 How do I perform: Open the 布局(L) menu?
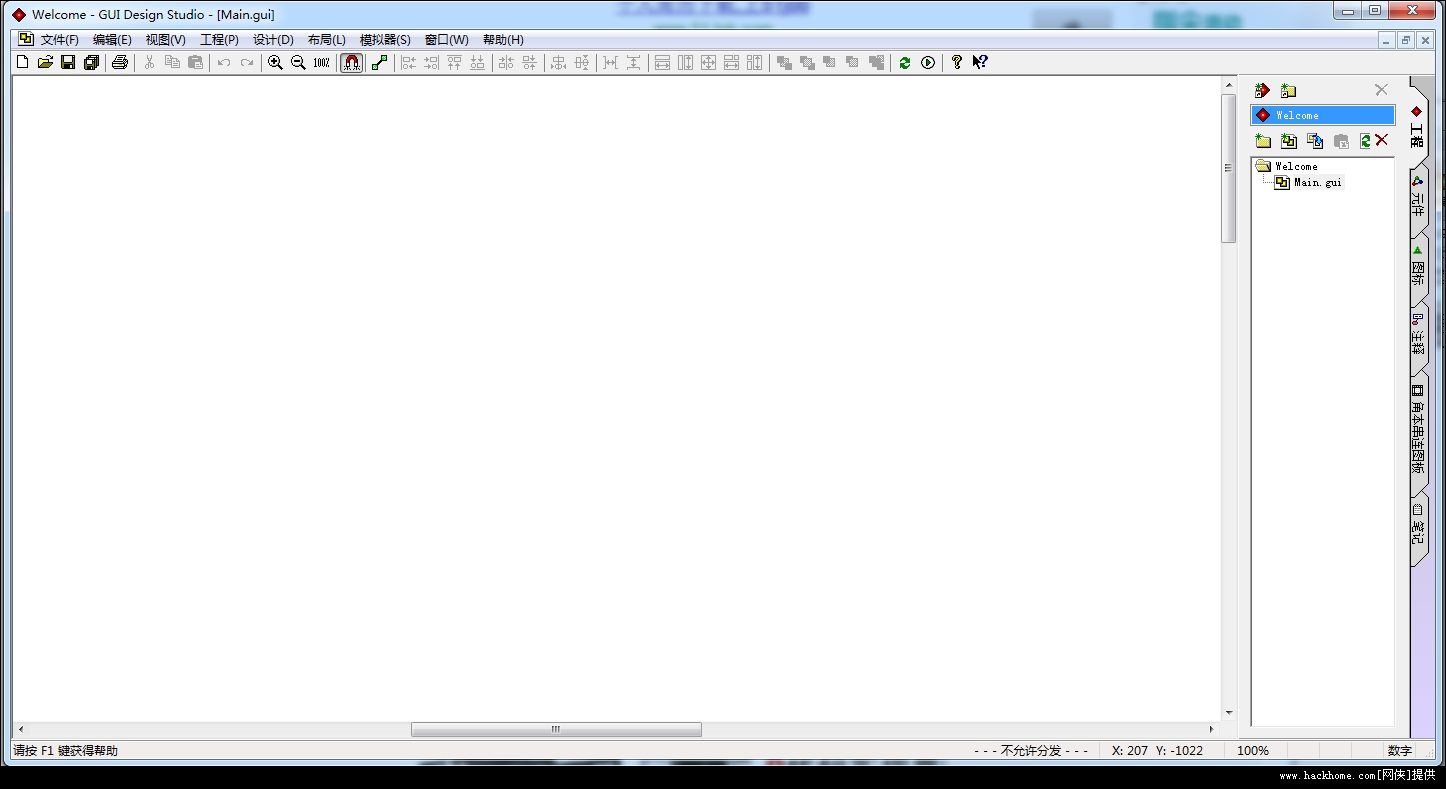click(x=326, y=40)
